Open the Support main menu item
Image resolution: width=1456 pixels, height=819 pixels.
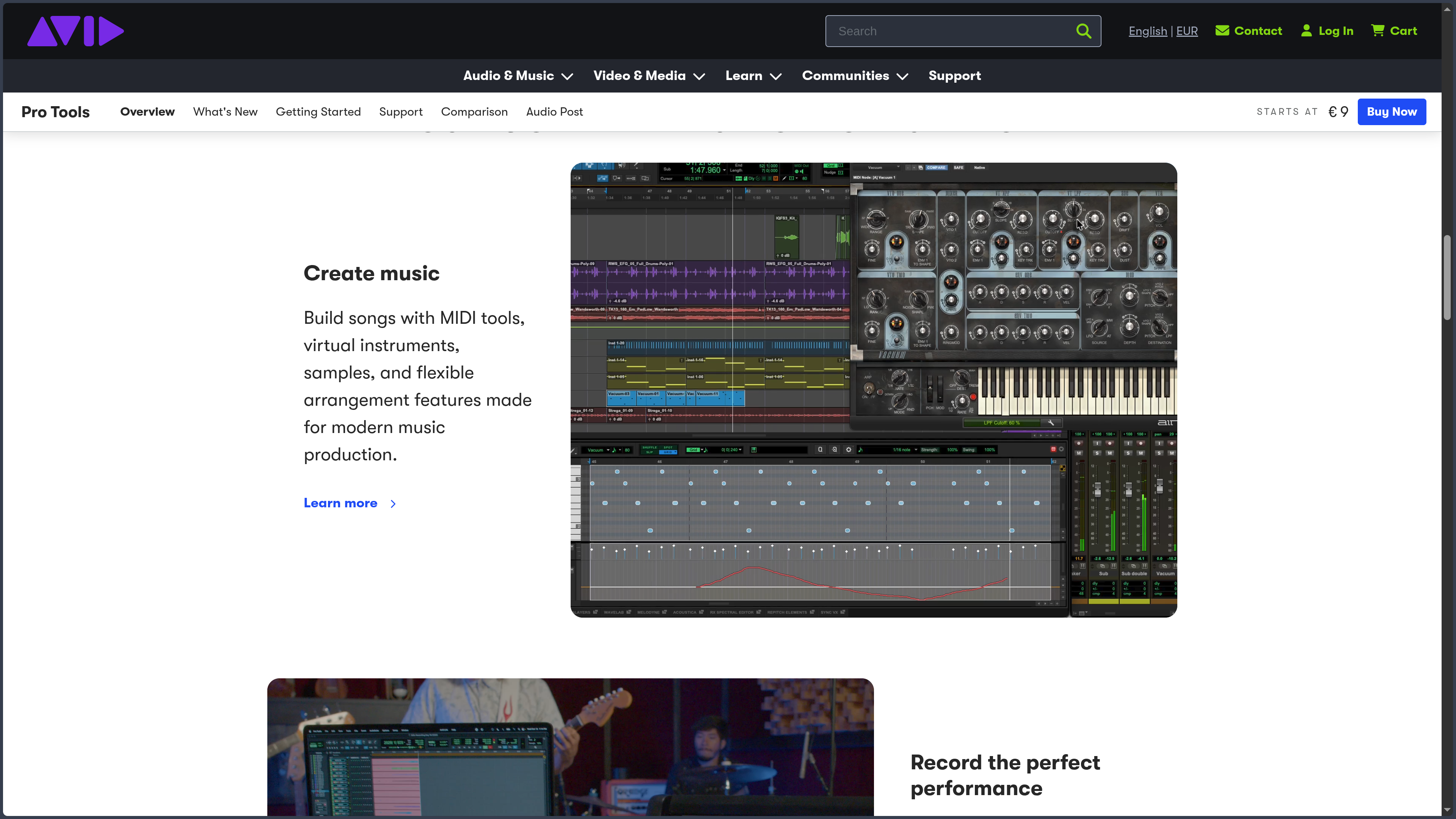coord(955,76)
